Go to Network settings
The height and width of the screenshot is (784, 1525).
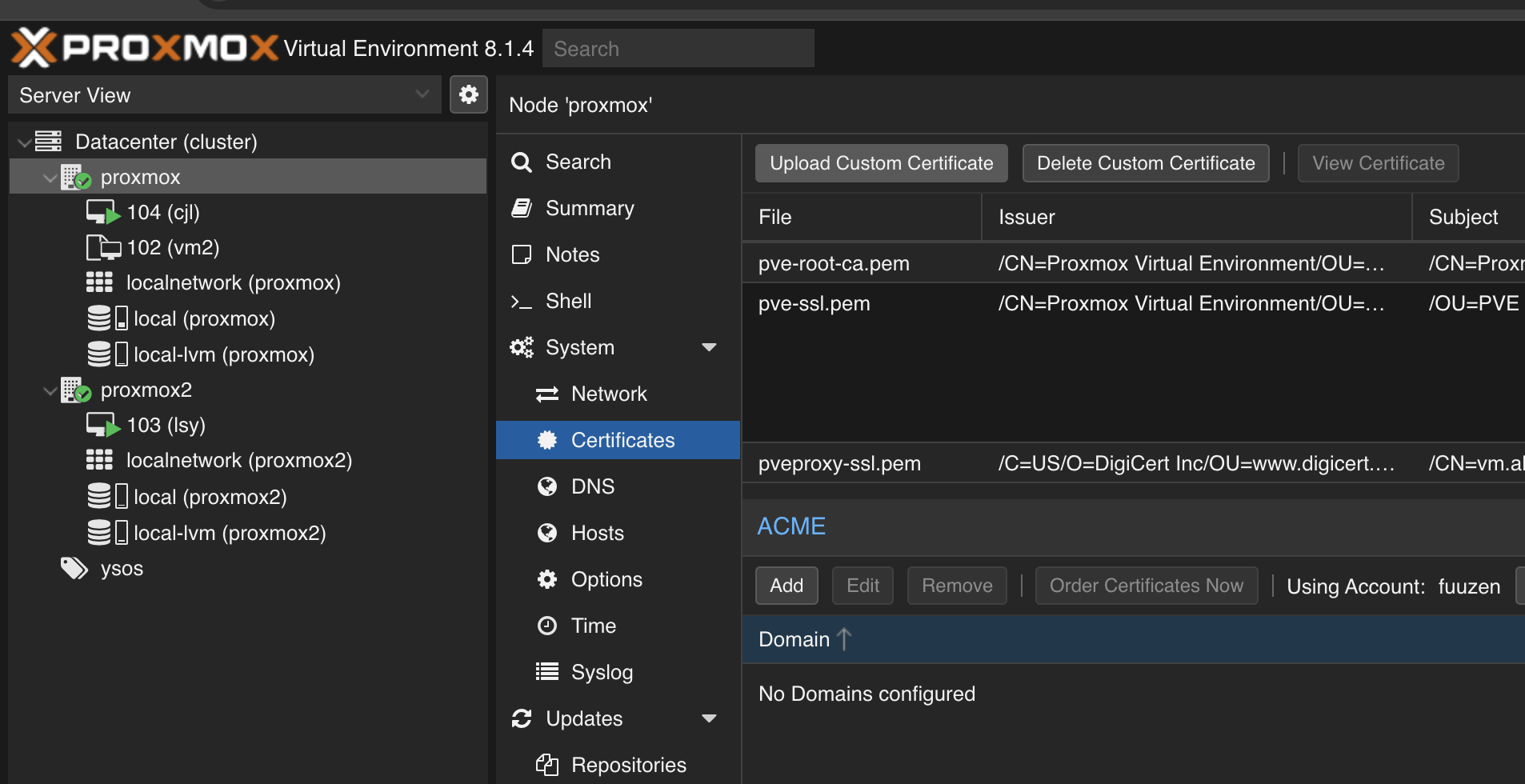pos(618,394)
